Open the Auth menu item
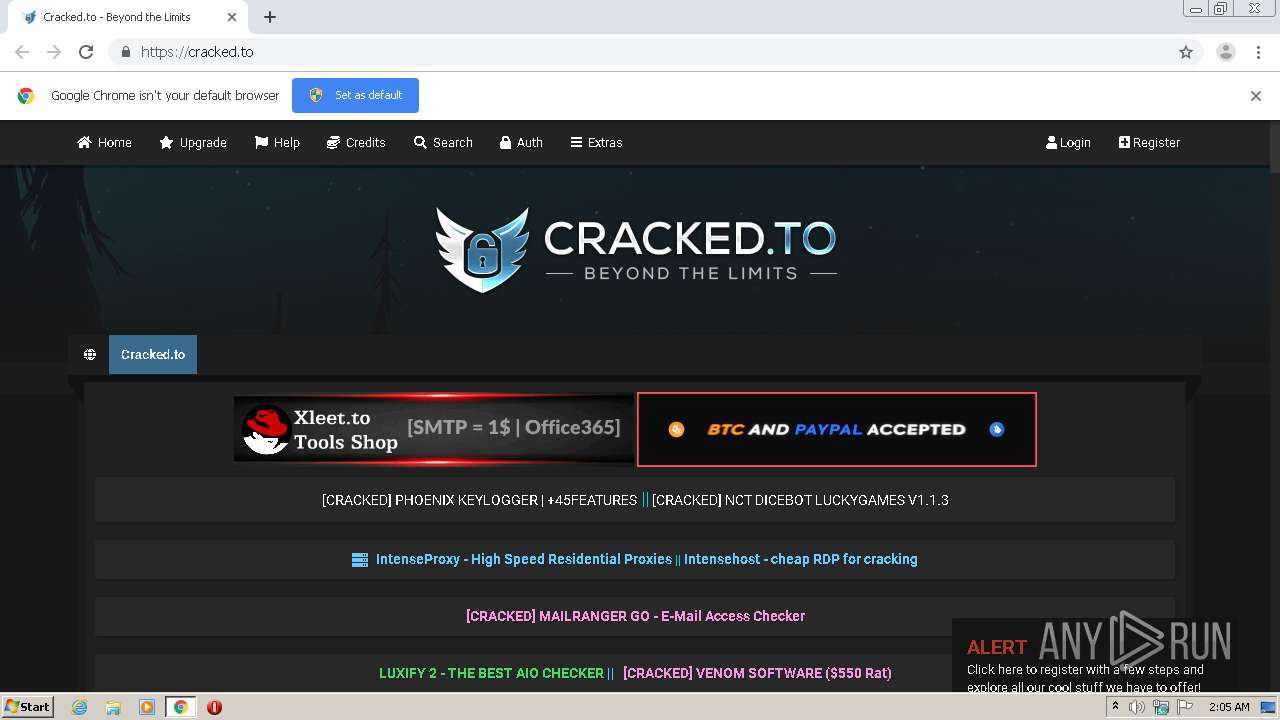Image resolution: width=1280 pixels, height=720 pixels. click(521, 142)
